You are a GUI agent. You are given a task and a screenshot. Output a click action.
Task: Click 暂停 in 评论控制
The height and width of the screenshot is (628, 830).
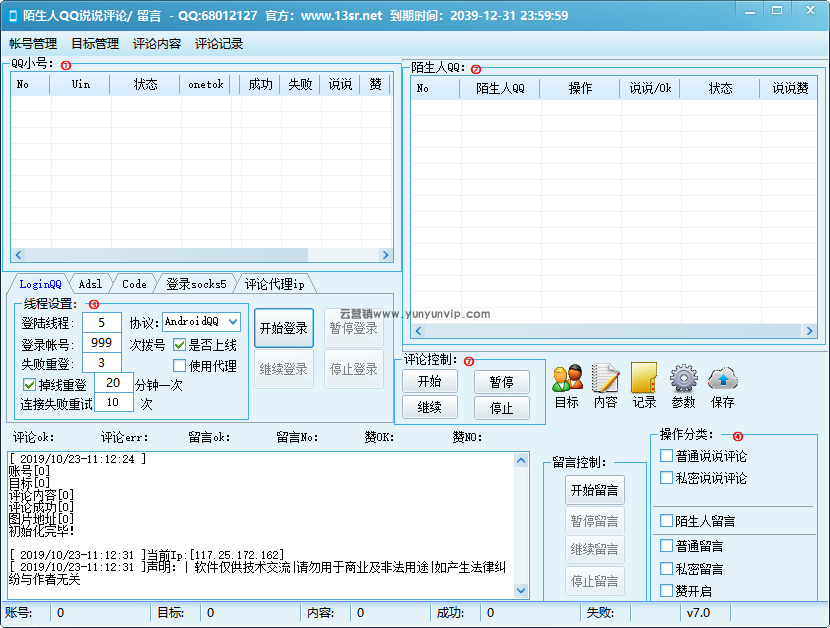(x=501, y=382)
